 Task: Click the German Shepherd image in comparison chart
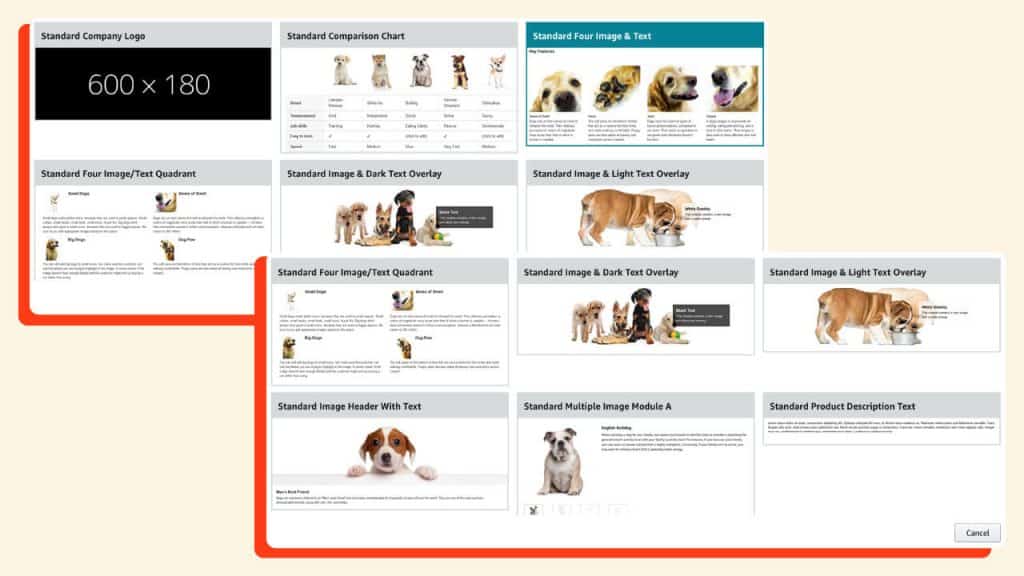coord(459,70)
